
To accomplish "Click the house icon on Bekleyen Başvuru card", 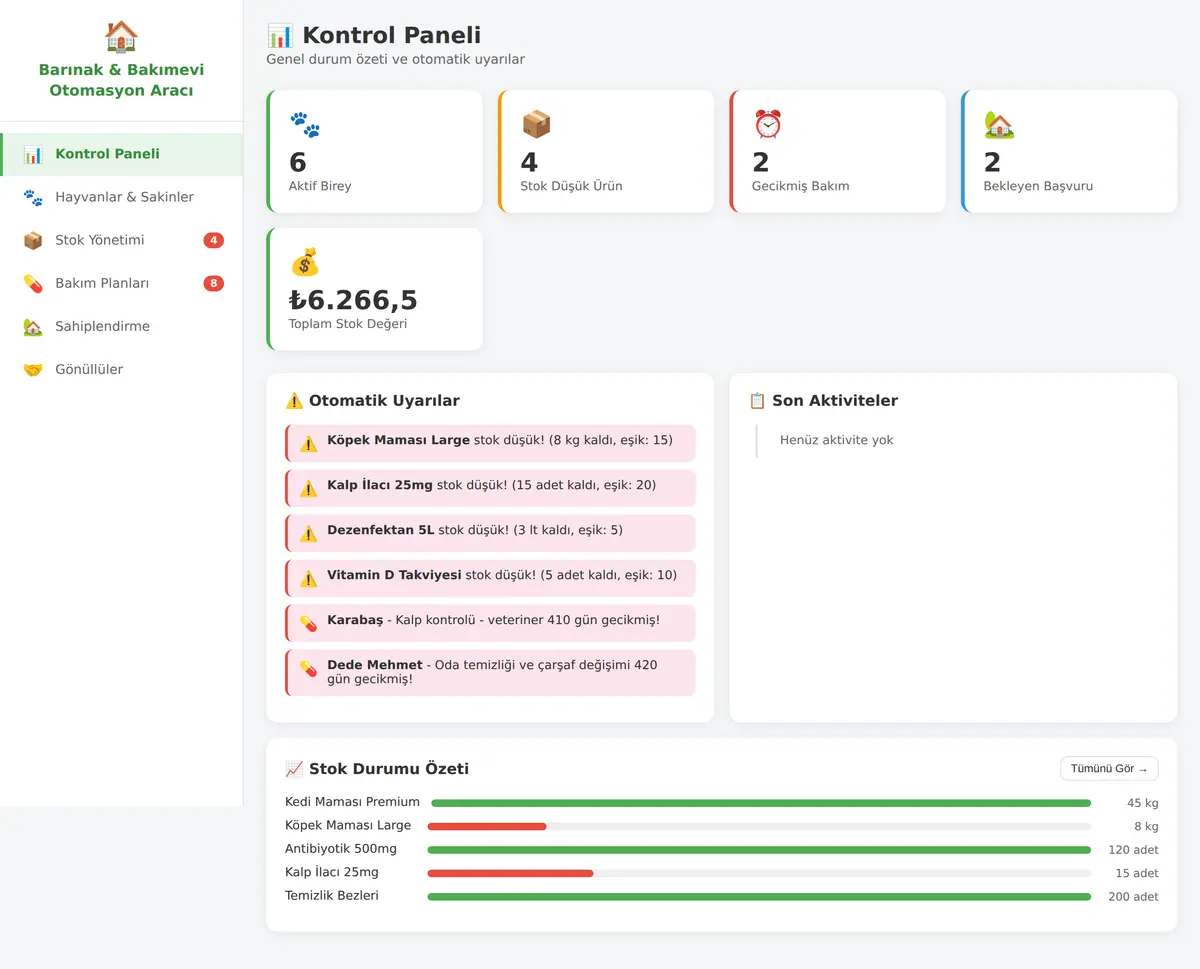I will tap(999, 125).
